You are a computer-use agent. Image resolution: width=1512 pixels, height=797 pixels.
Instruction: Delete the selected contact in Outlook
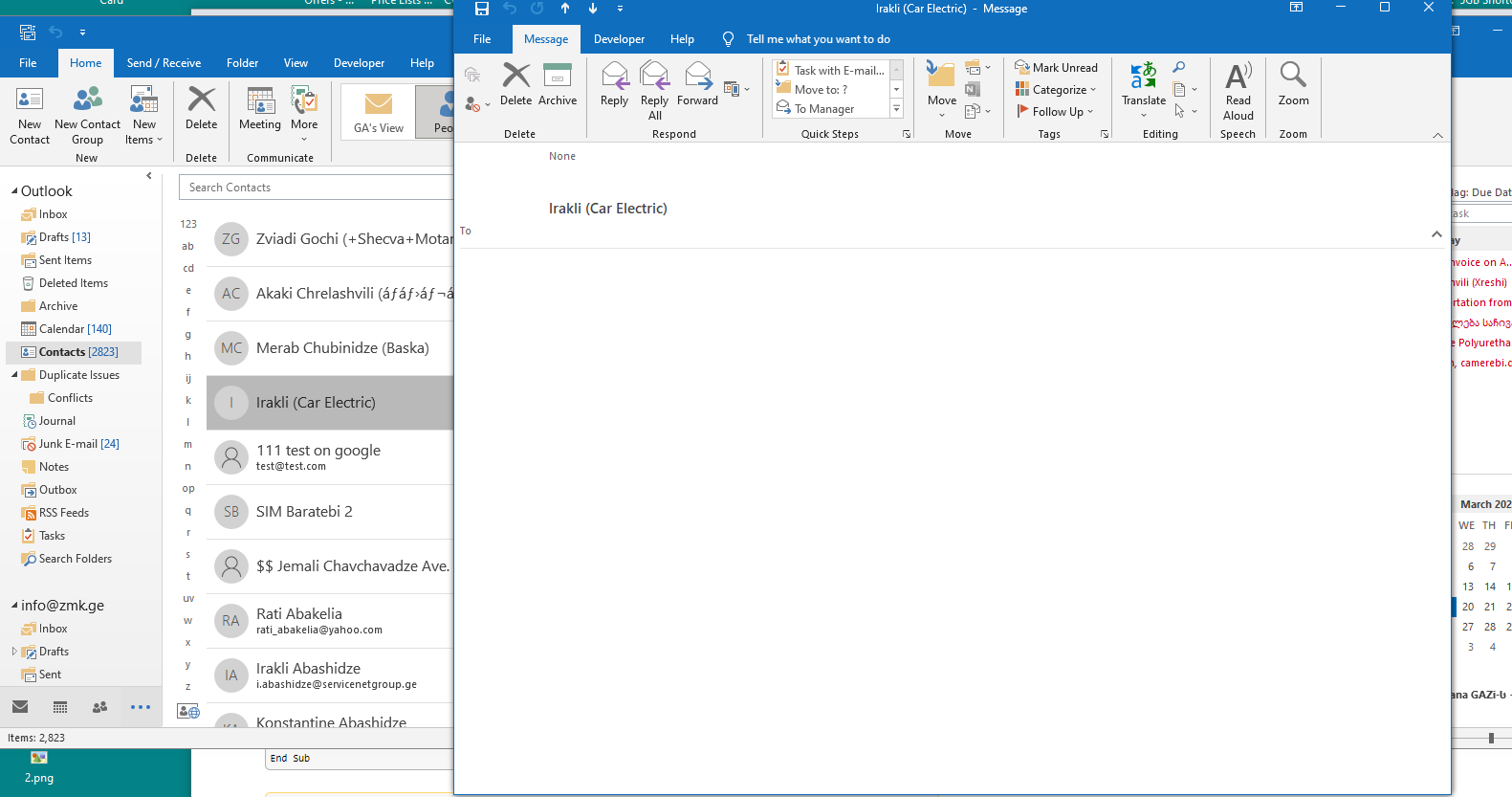tap(201, 108)
